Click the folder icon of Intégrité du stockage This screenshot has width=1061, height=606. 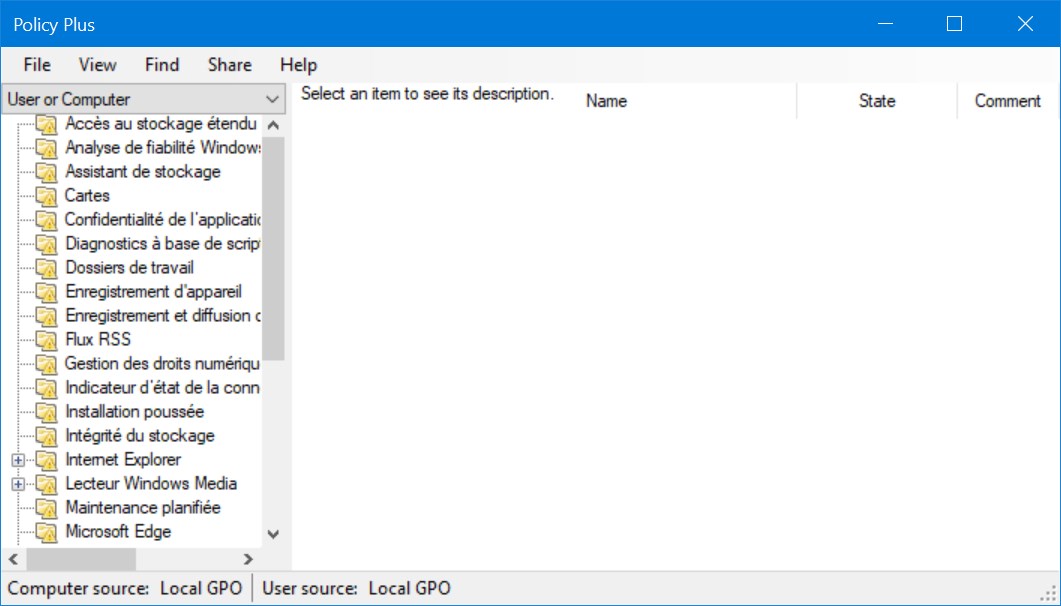coord(46,436)
